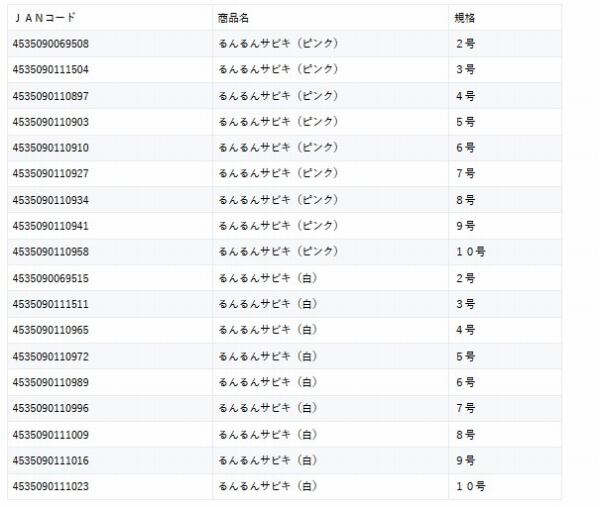Click product name in row 4535090111016
The width and height of the screenshot is (600, 507).
(x=268, y=461)
